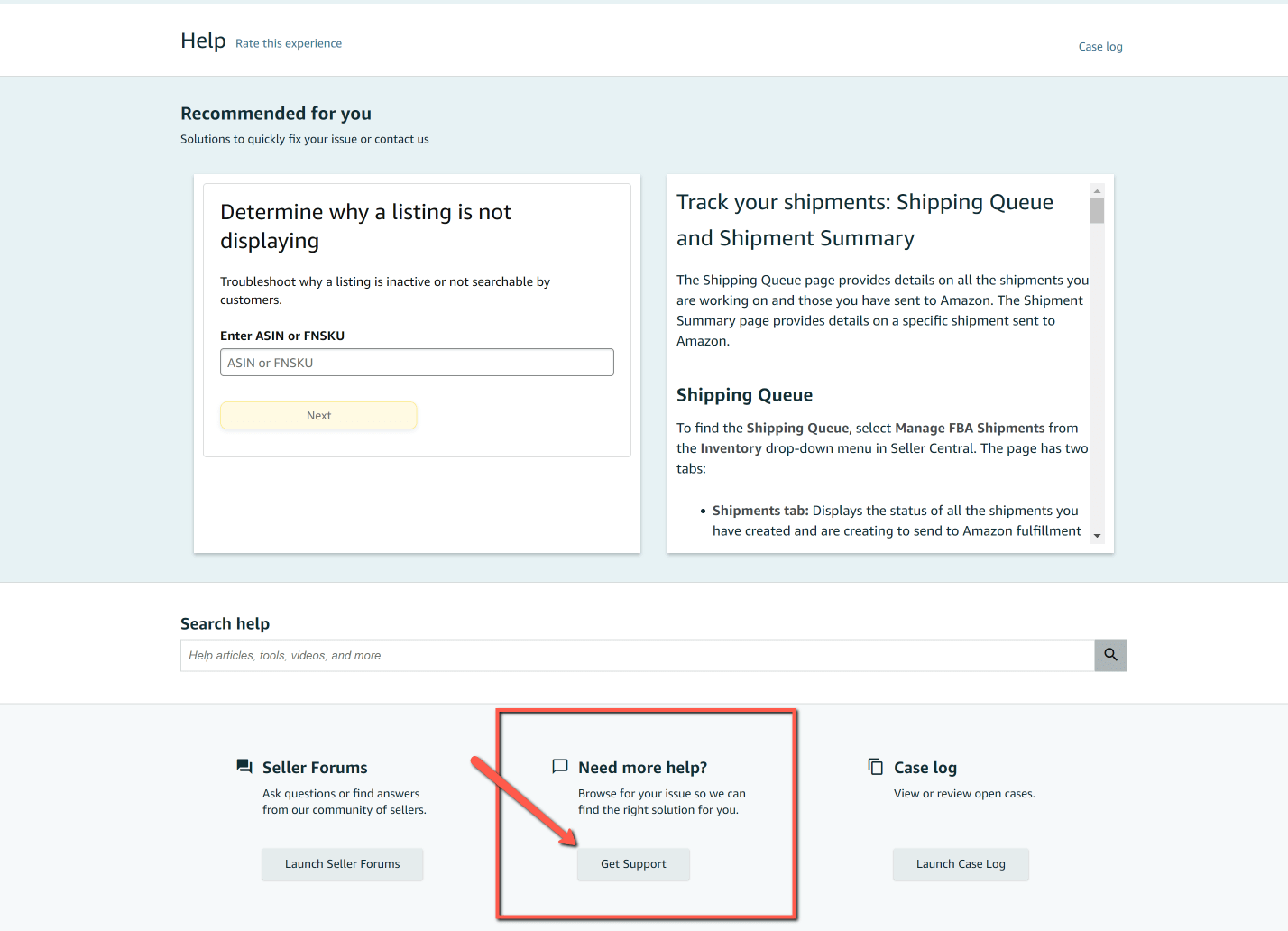Click 'Troubleshoot why a listing is inactive' text
Screen dimensions: 1288x931
click(x=385, y=290)
